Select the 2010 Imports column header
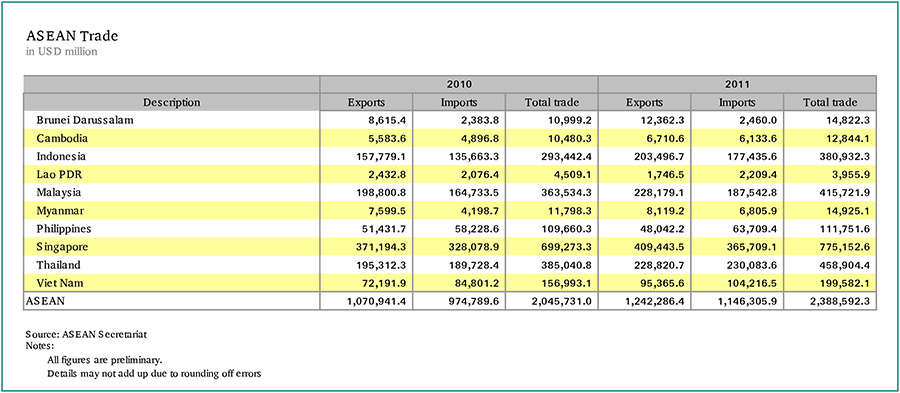 [x=459, y=103]
